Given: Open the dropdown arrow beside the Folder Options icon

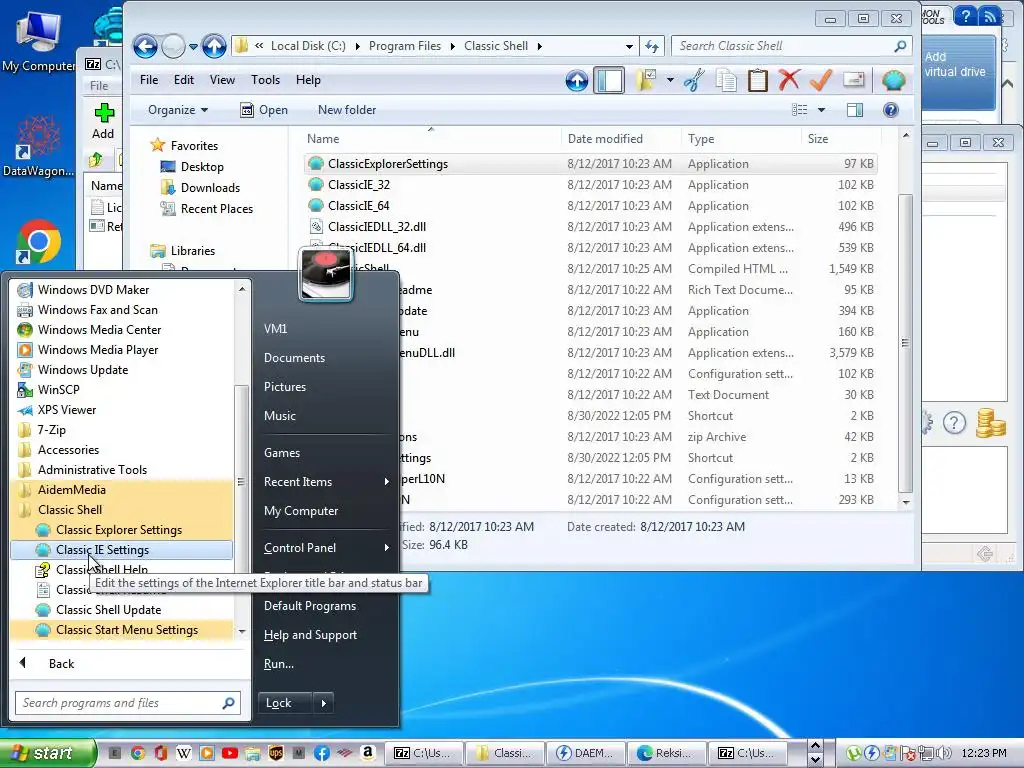Looking at the screenshot, I should [x=670, y=80].
